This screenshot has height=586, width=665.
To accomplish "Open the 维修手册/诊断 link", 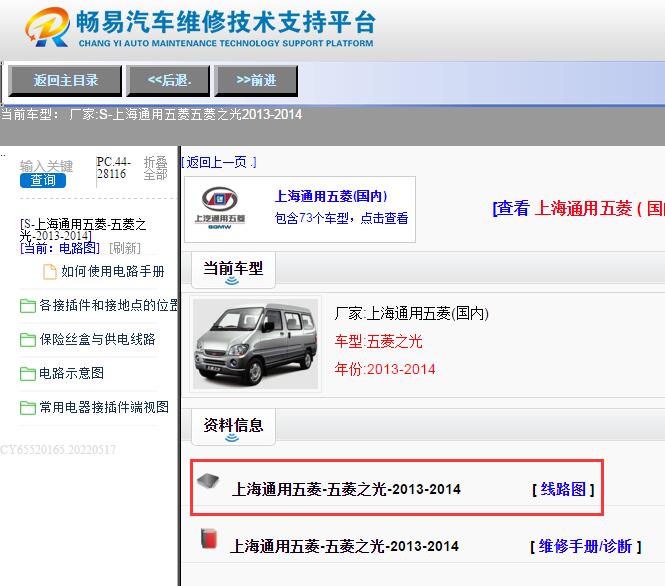I will click(585, 546).
